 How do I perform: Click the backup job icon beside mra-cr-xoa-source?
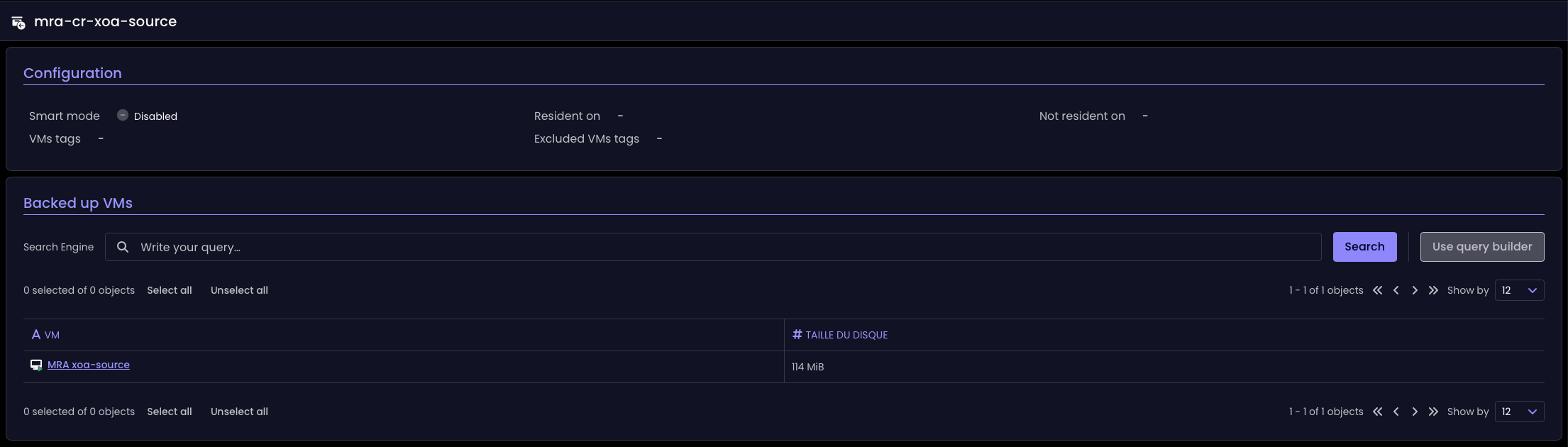[x=18, y=23]
